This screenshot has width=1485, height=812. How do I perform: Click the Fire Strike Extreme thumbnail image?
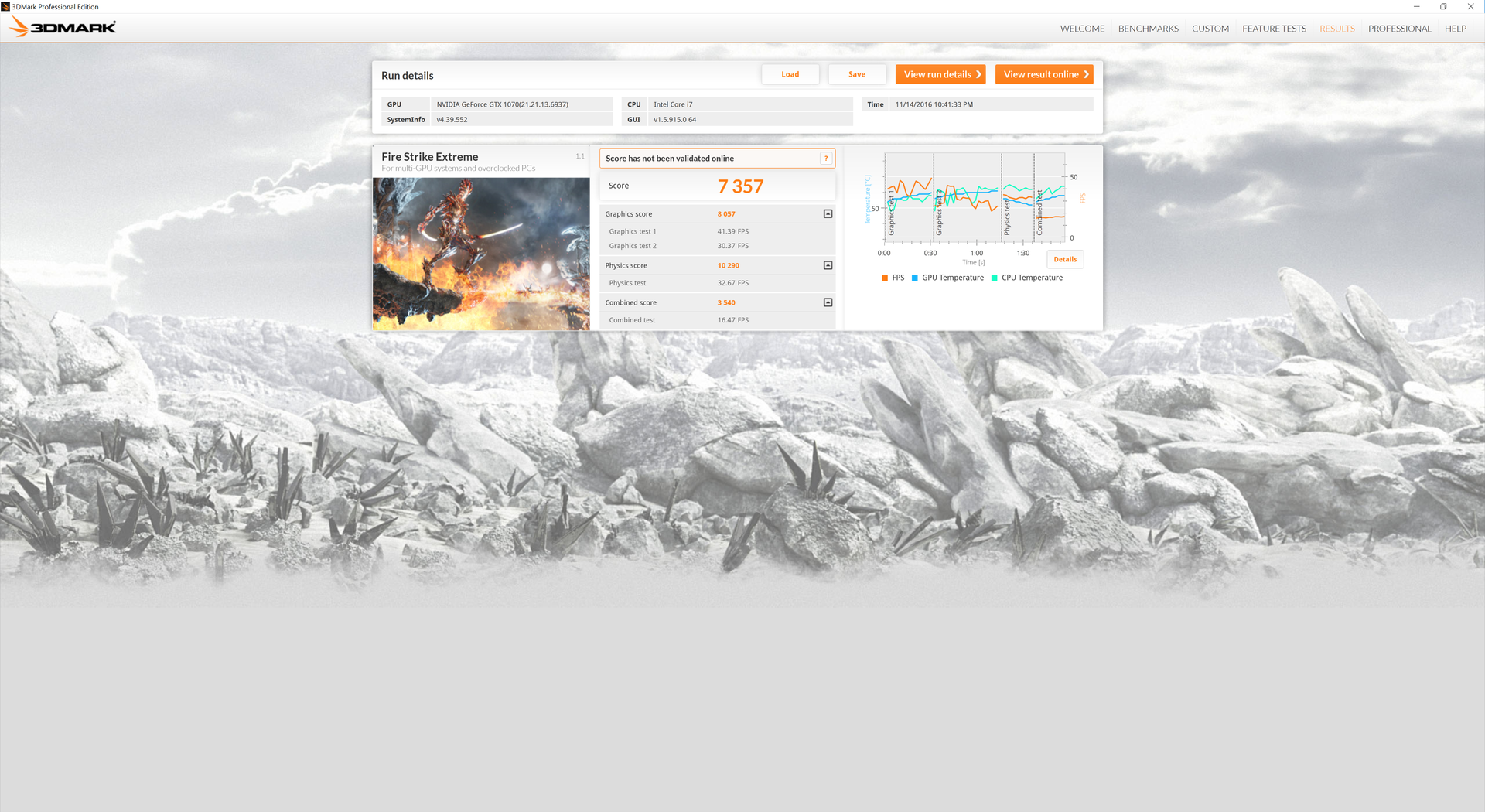coord(481,254)
